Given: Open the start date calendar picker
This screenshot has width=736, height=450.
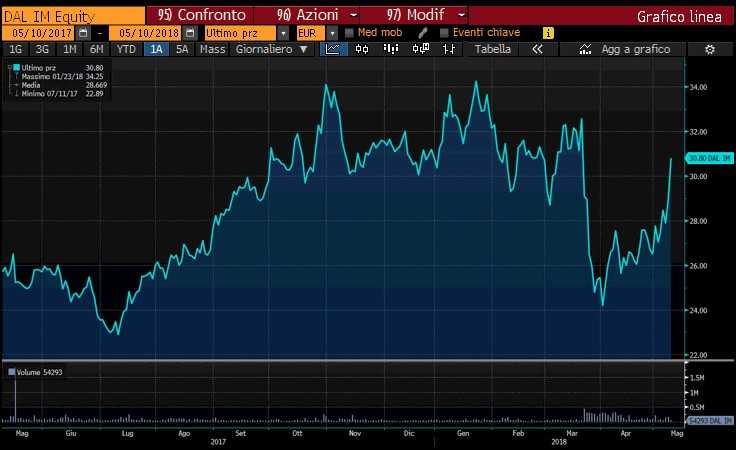Looking at the screenshot, I should pyautogui.click(x=84, y=33).
